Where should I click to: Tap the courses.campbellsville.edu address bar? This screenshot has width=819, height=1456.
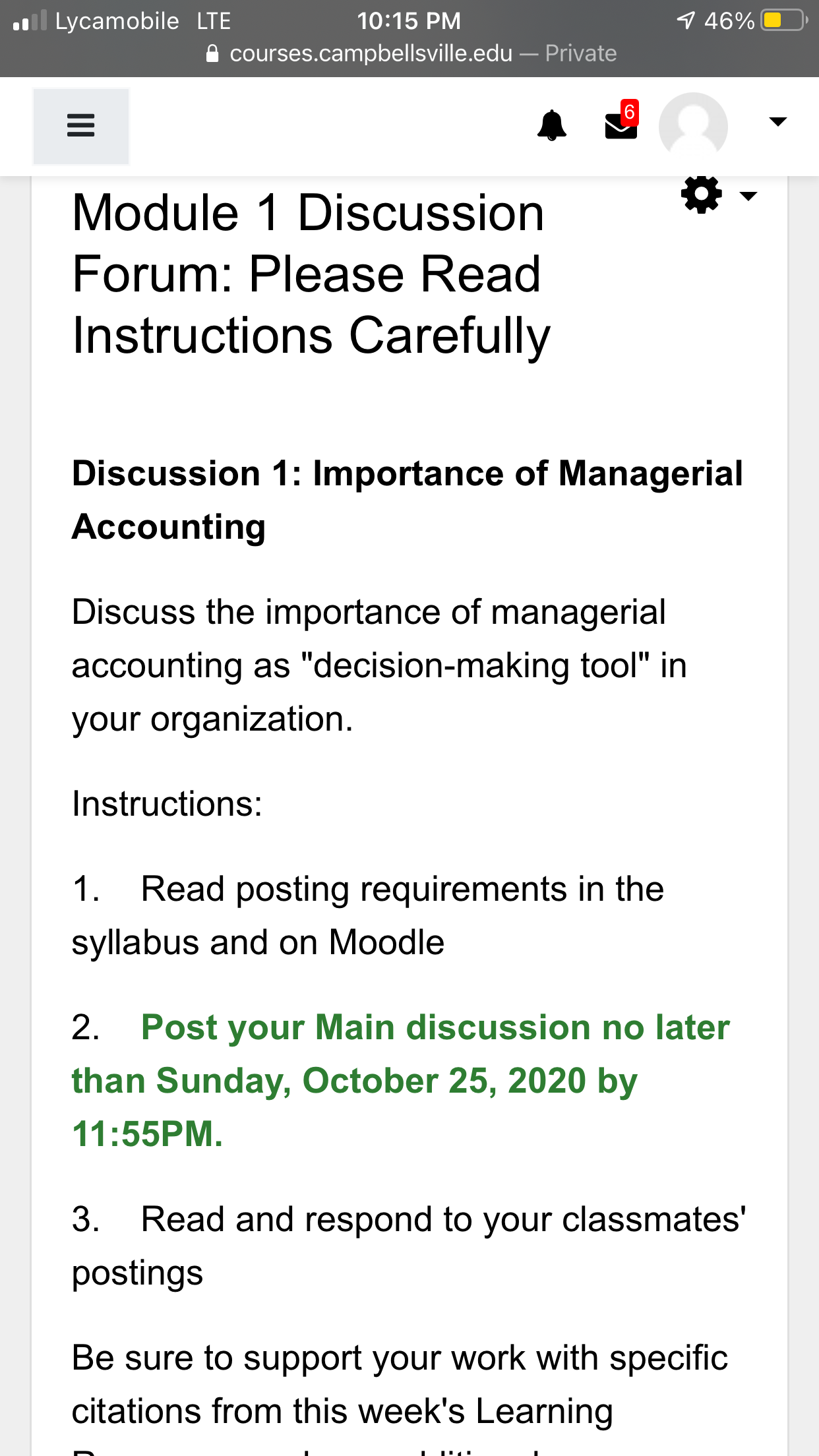(x=410, y=53)
